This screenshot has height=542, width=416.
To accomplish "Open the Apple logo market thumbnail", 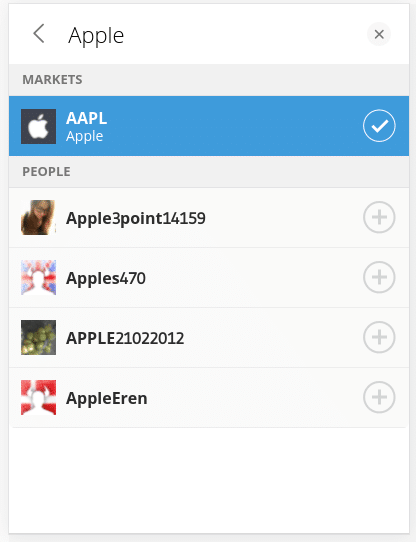I will tap(38, 126).
